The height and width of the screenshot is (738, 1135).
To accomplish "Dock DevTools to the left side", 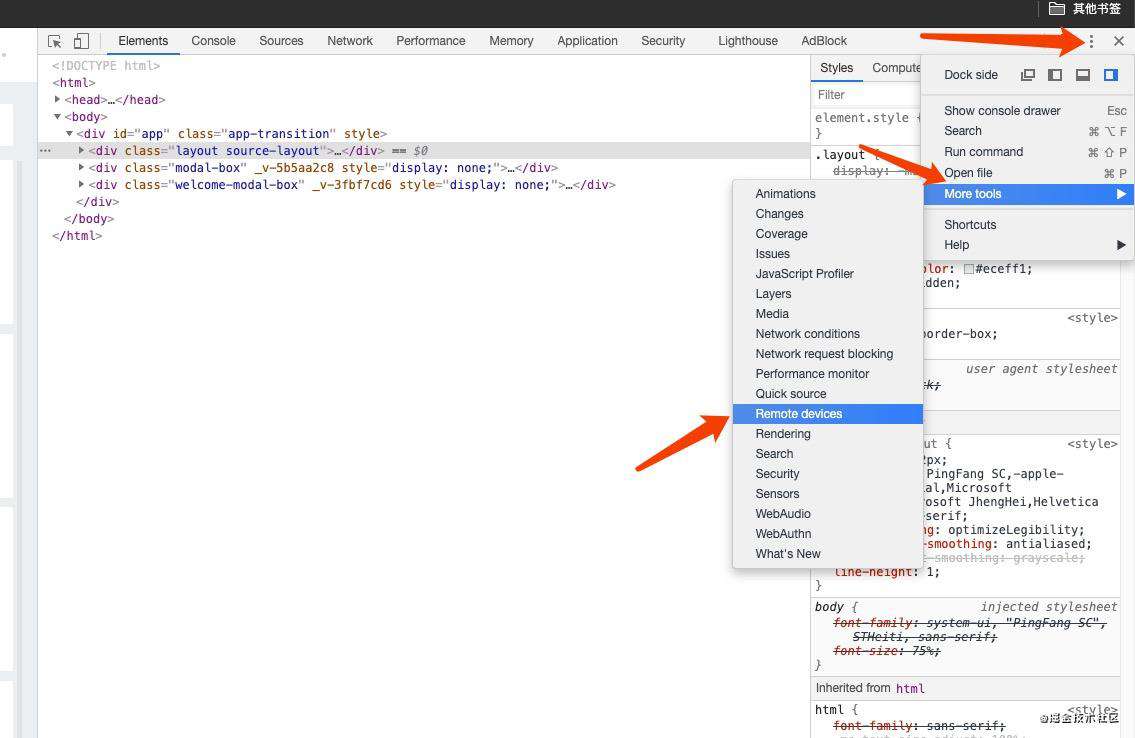I will [1055, 75].
